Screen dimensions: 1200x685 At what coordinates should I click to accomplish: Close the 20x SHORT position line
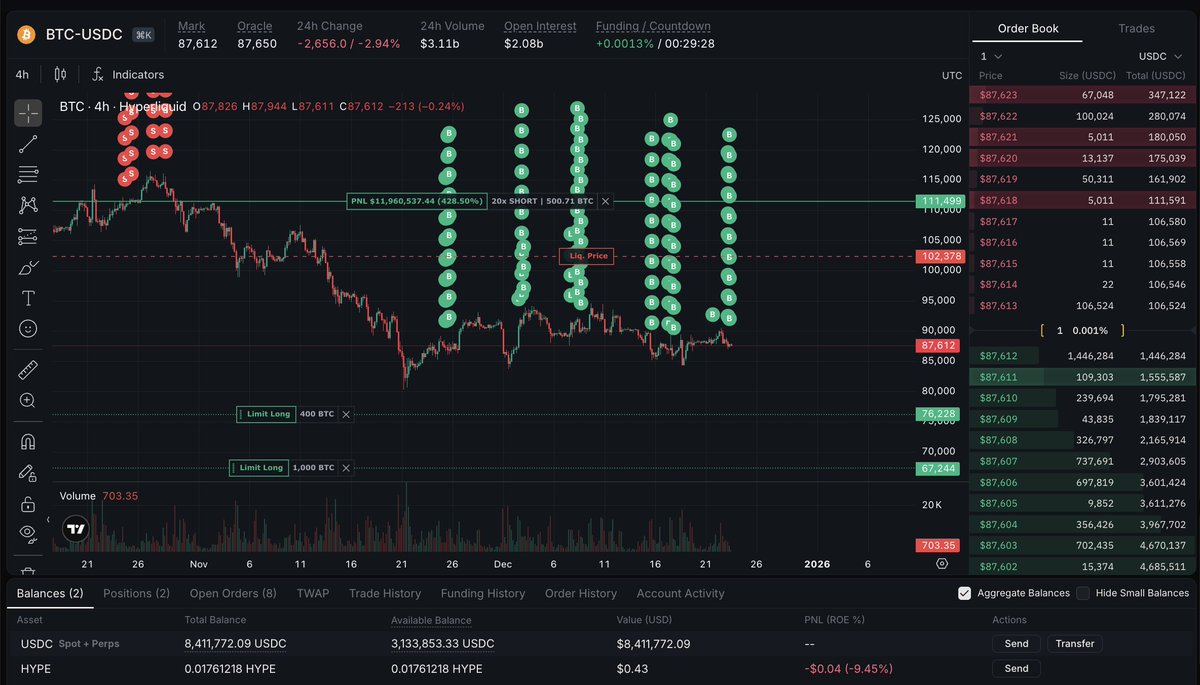[x=605, y=201]
